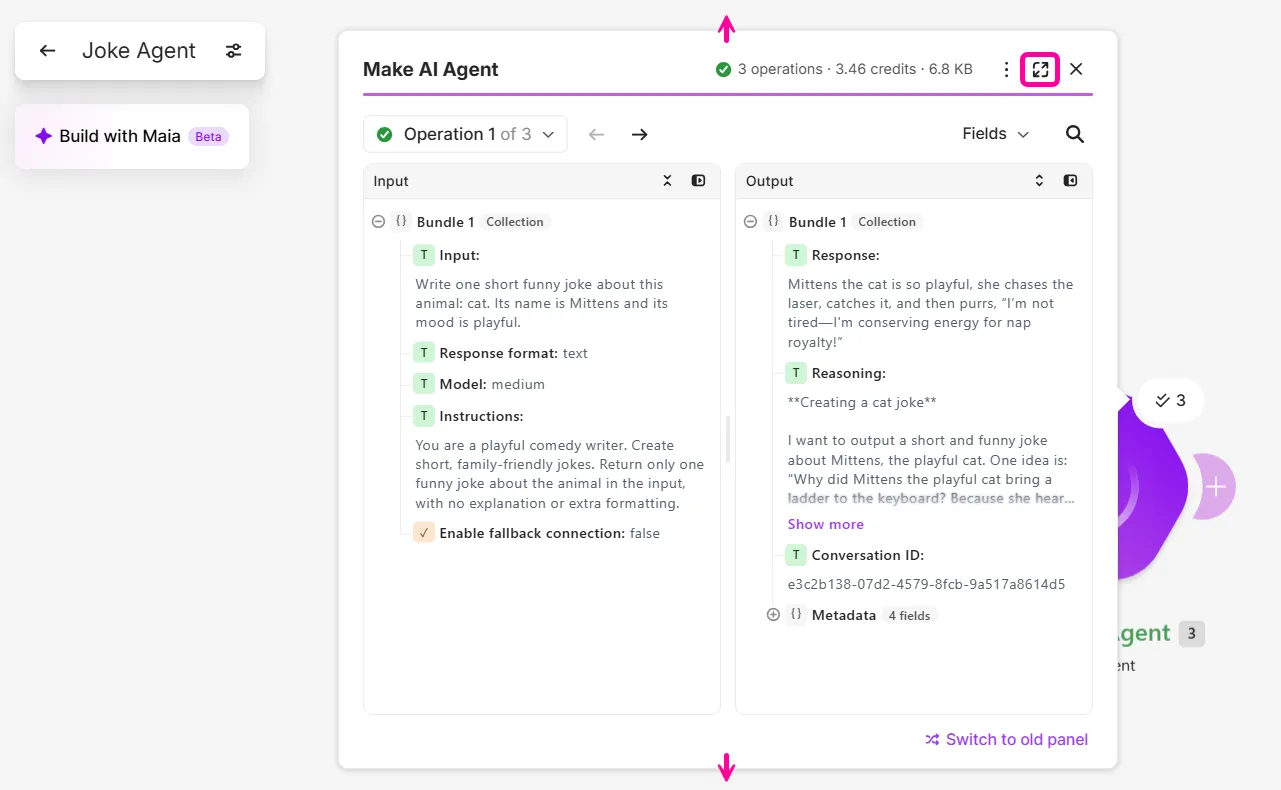Click the Reasoning label in Output
Image resolution: width=1281 pixels, height=790 pixels.
848,373
